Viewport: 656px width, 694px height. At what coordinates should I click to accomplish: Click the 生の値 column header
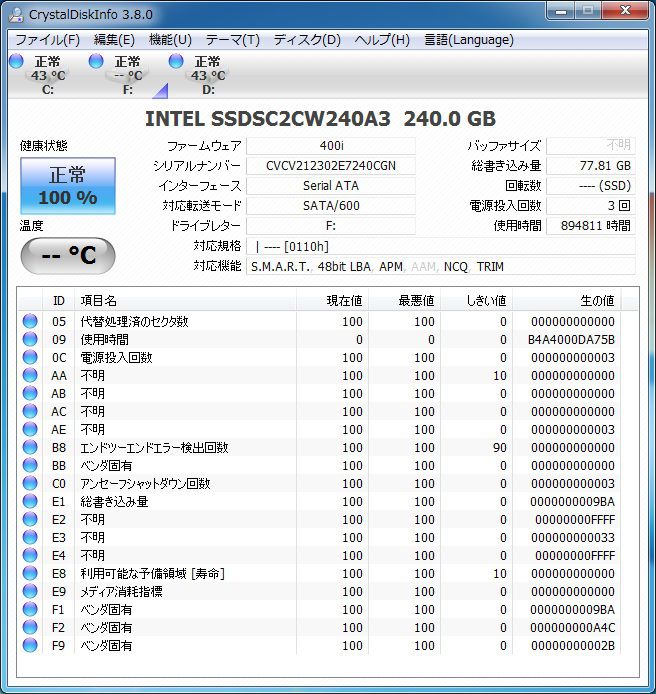pos(567,301)
